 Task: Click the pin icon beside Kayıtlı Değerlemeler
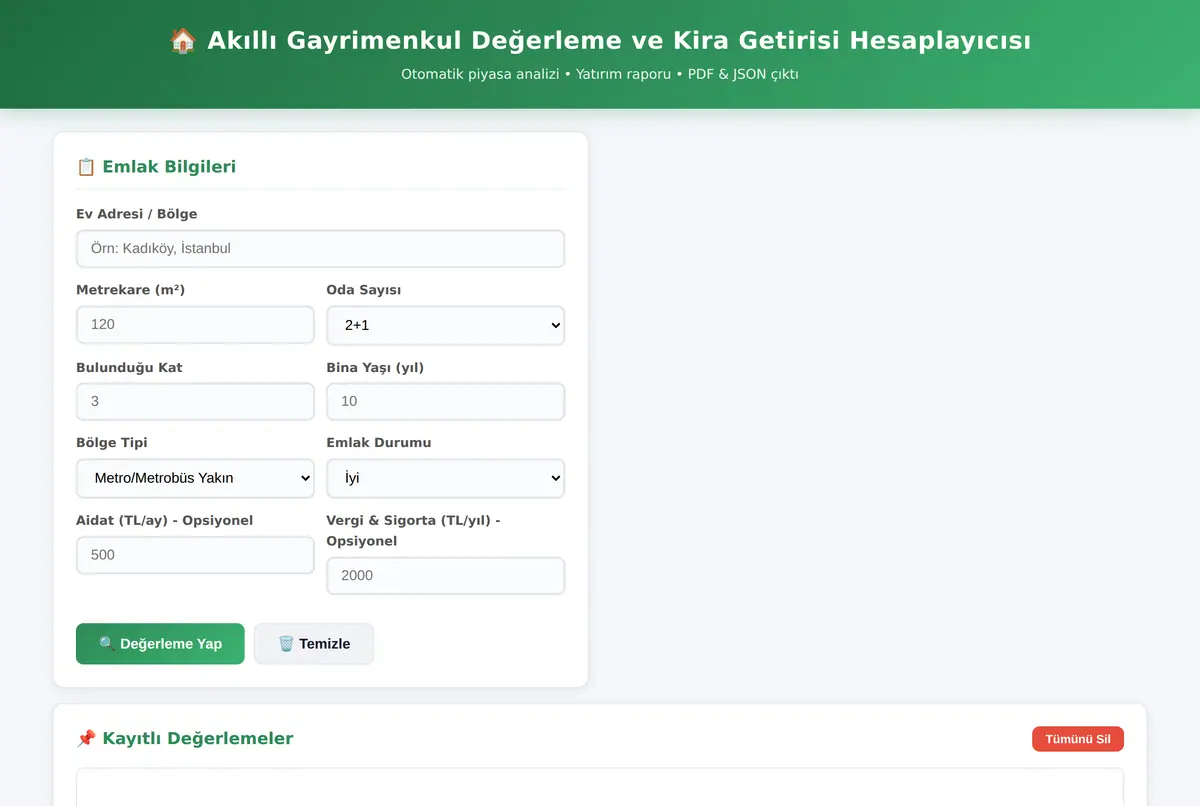[x=86, y=739]
